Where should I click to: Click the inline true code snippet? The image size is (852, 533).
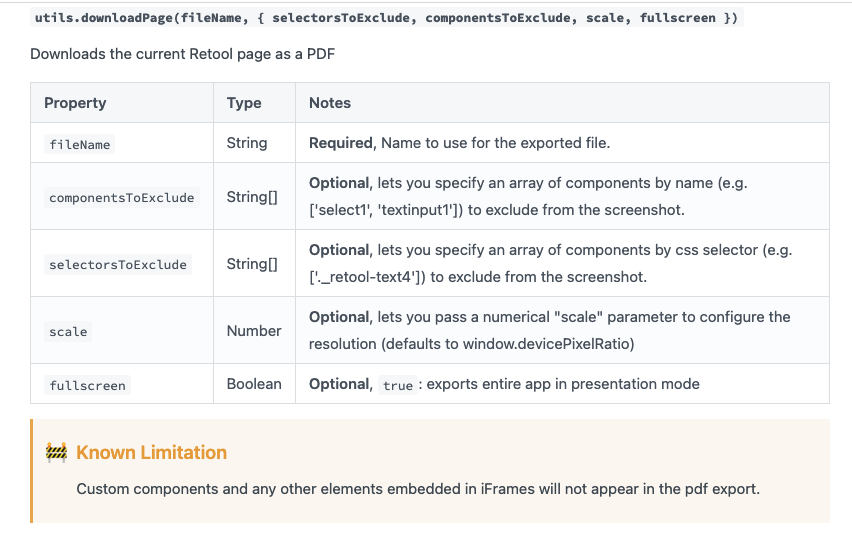click(398, 385)
